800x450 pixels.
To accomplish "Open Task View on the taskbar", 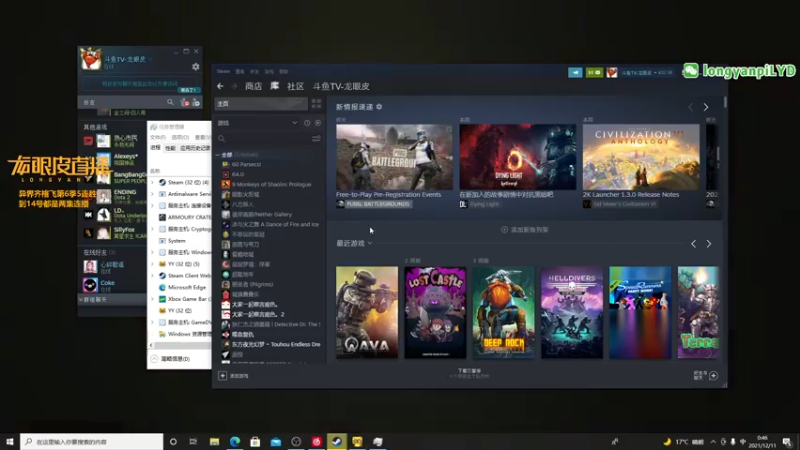I will pos(193,441).
